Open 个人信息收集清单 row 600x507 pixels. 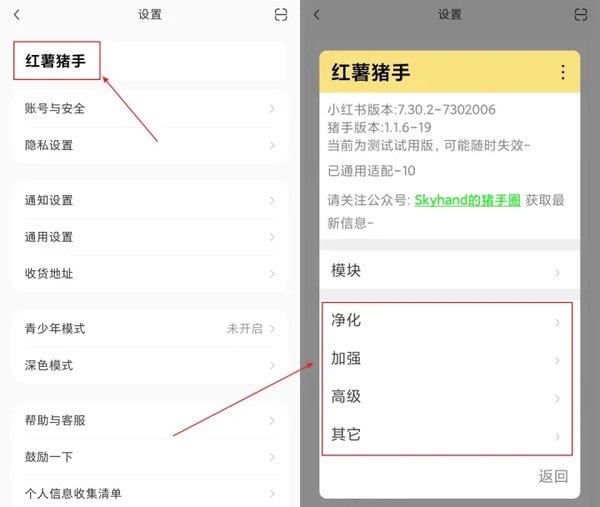pyautogui.click(x=149, y=493)
